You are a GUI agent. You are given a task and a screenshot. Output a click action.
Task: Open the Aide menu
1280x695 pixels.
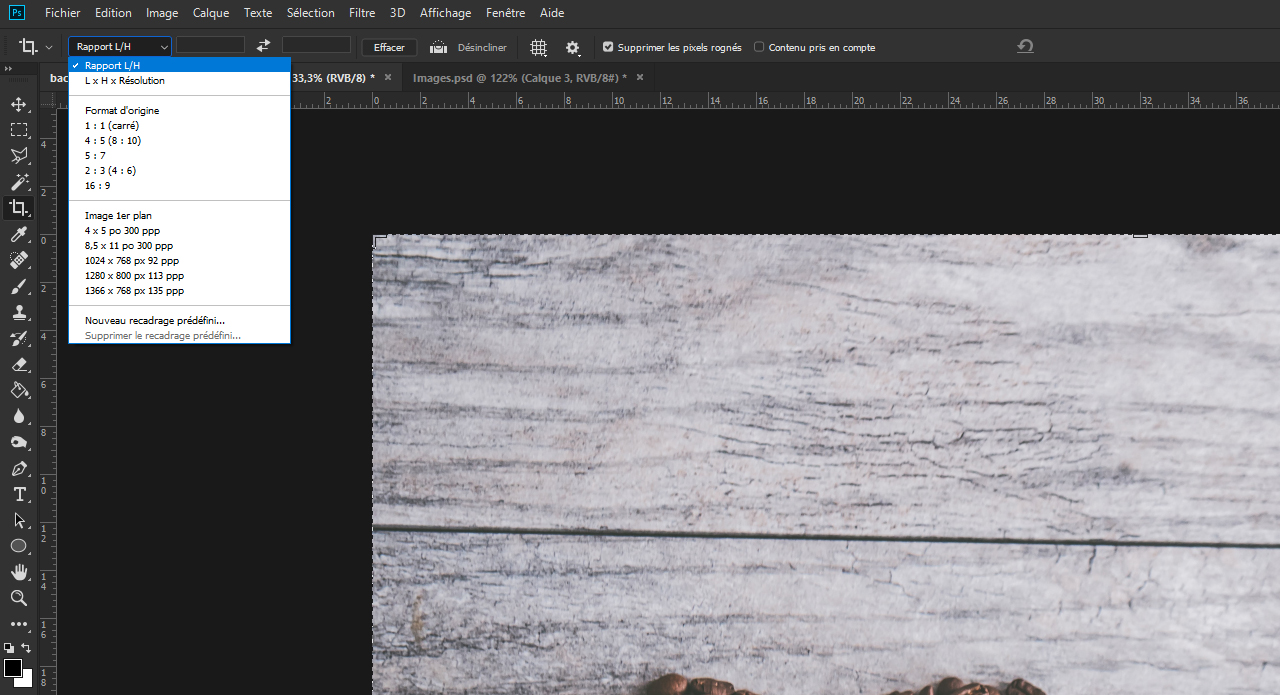[x=552, y=13]
